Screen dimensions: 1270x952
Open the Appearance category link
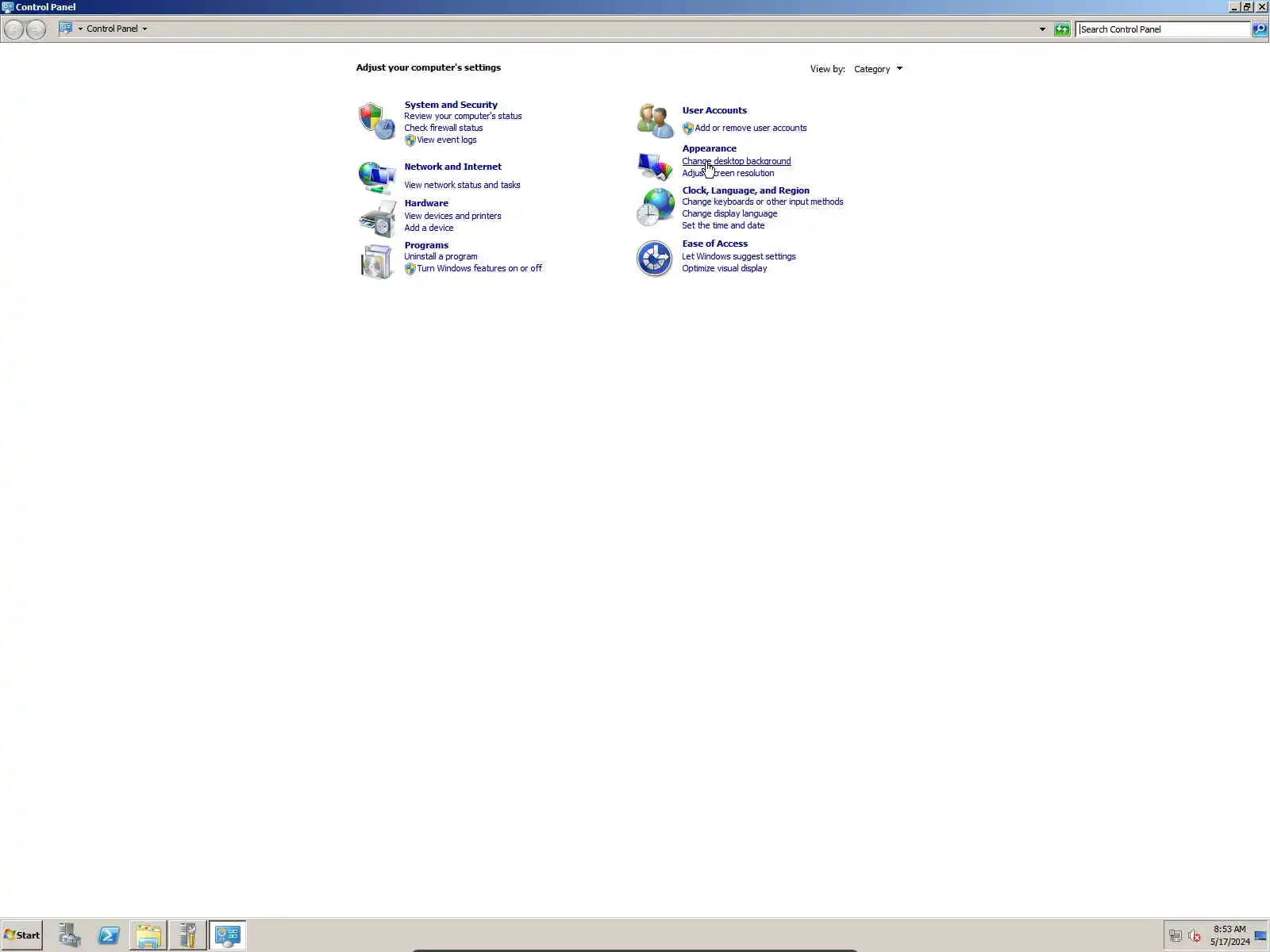coord(709,148)
